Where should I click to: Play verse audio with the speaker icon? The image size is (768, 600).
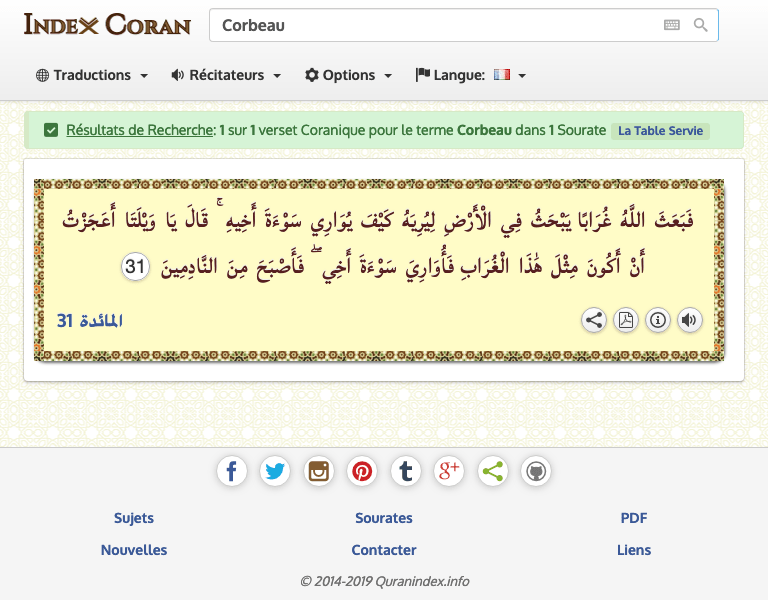(688, 320)
